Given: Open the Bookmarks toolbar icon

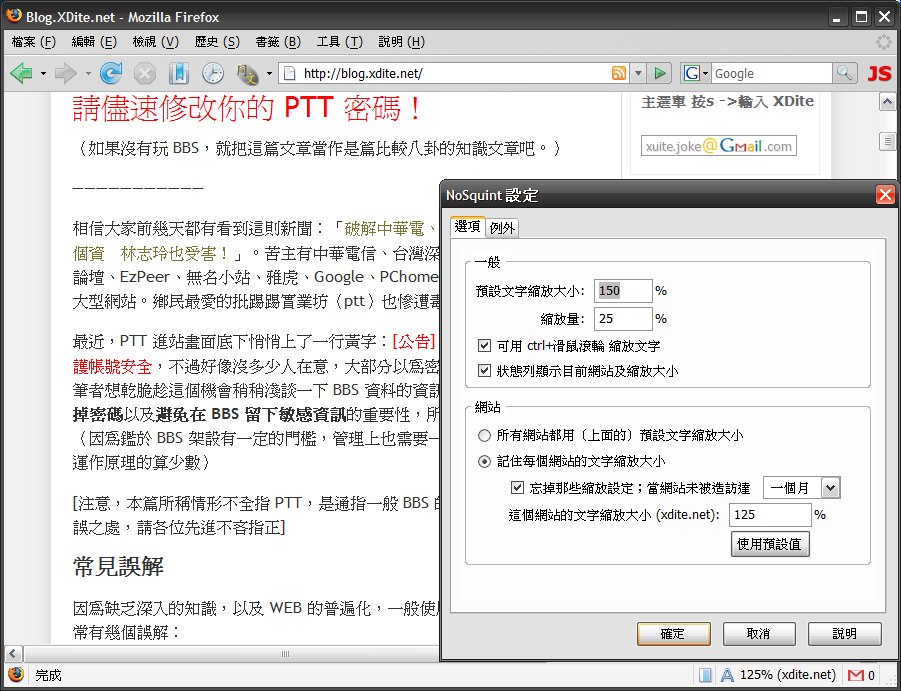Looking at the screenshot, I should [178, 73].
